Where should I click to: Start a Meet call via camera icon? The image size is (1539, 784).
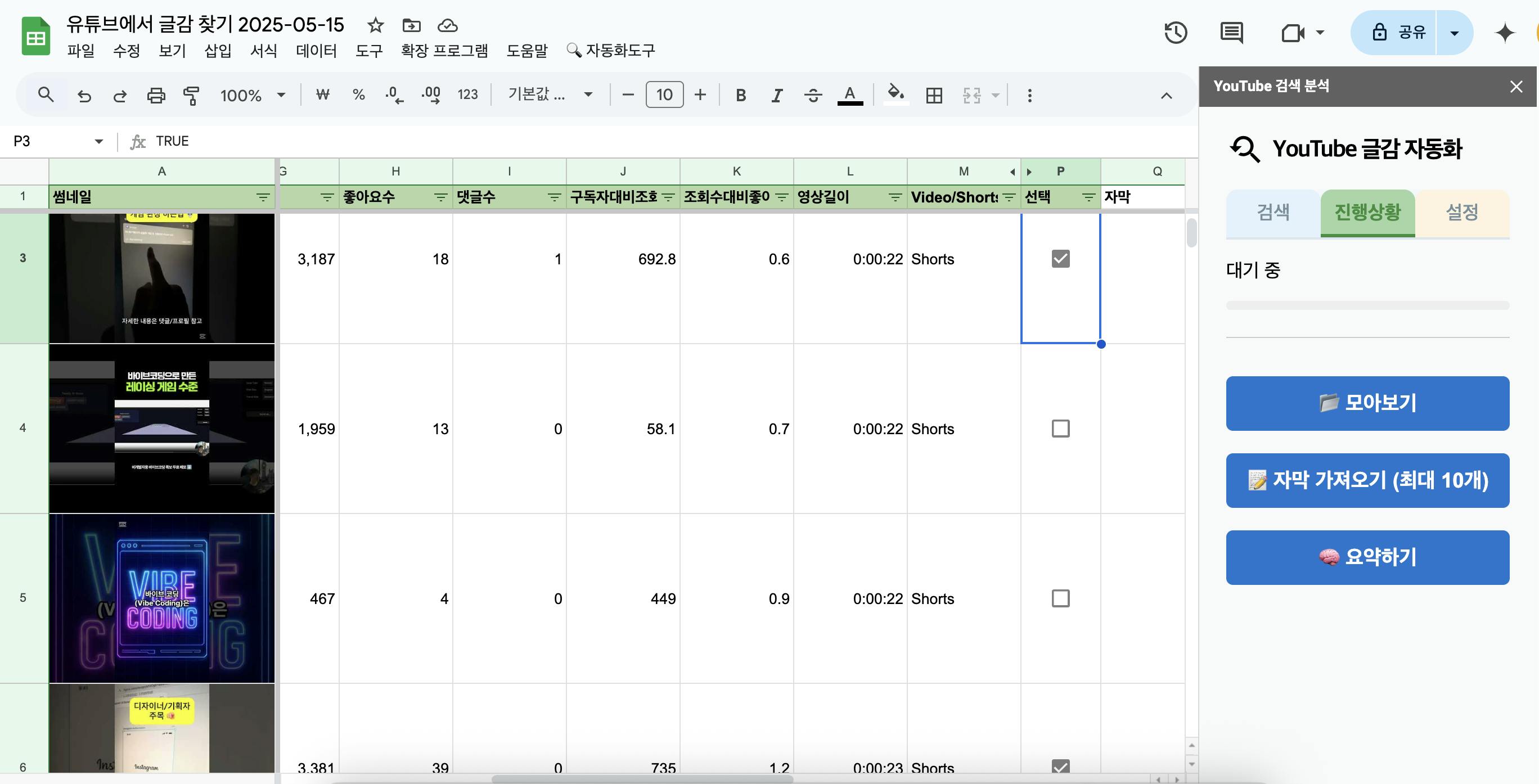click(x=1293, y=32)
